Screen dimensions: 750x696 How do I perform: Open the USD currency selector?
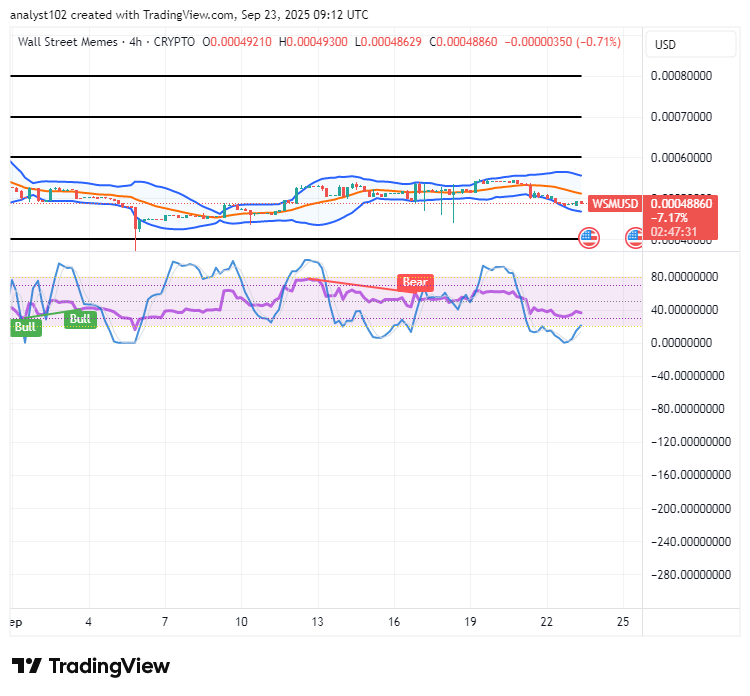click(x=690, y=44)
